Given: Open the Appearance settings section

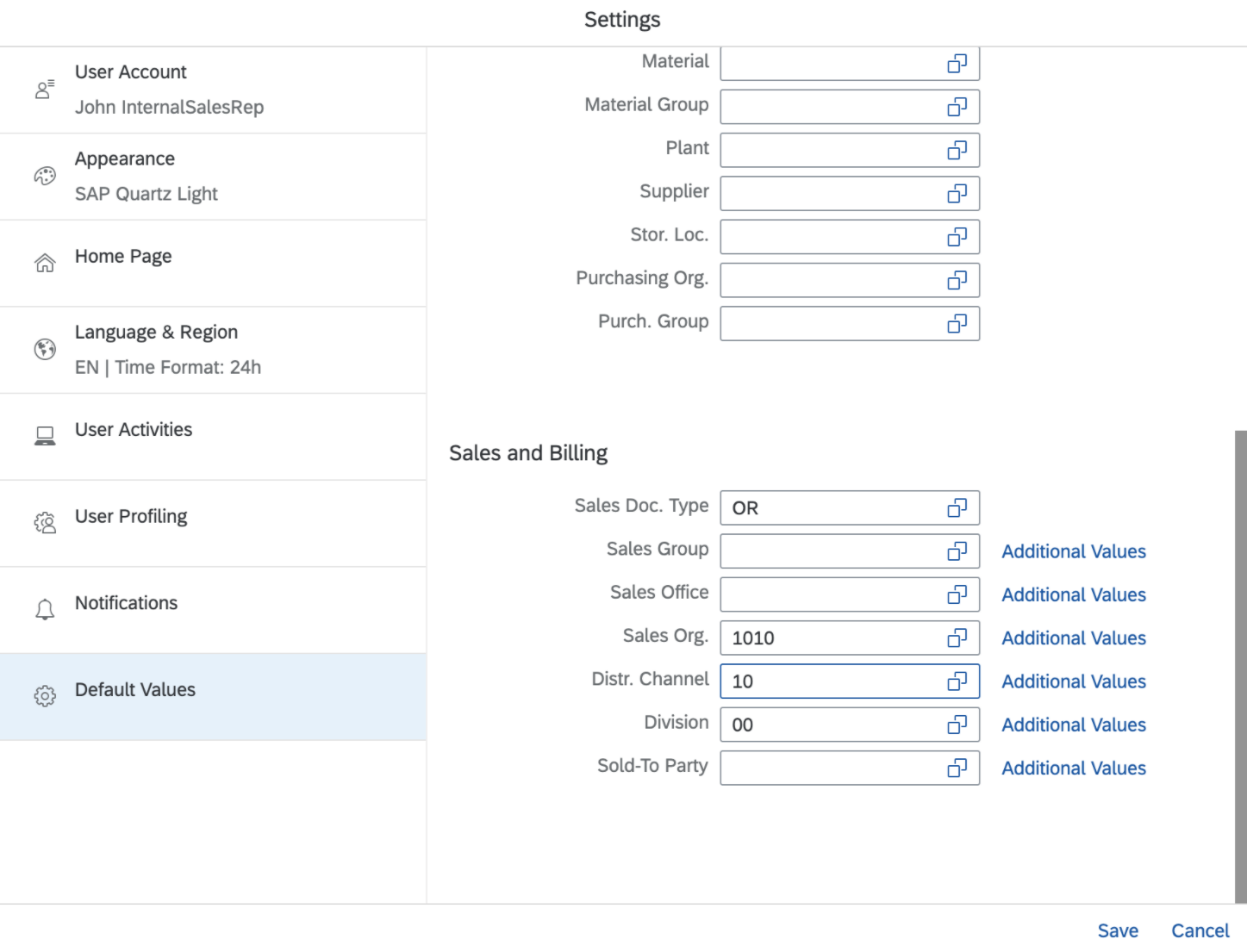Looking at the screenshot, I should pos(213,177).
